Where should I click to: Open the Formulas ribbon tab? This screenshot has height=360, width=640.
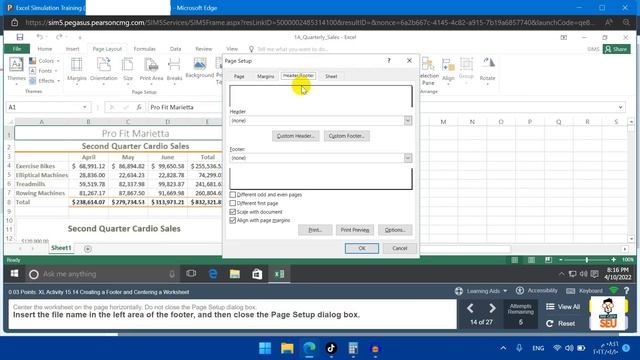tap(144, 49)
